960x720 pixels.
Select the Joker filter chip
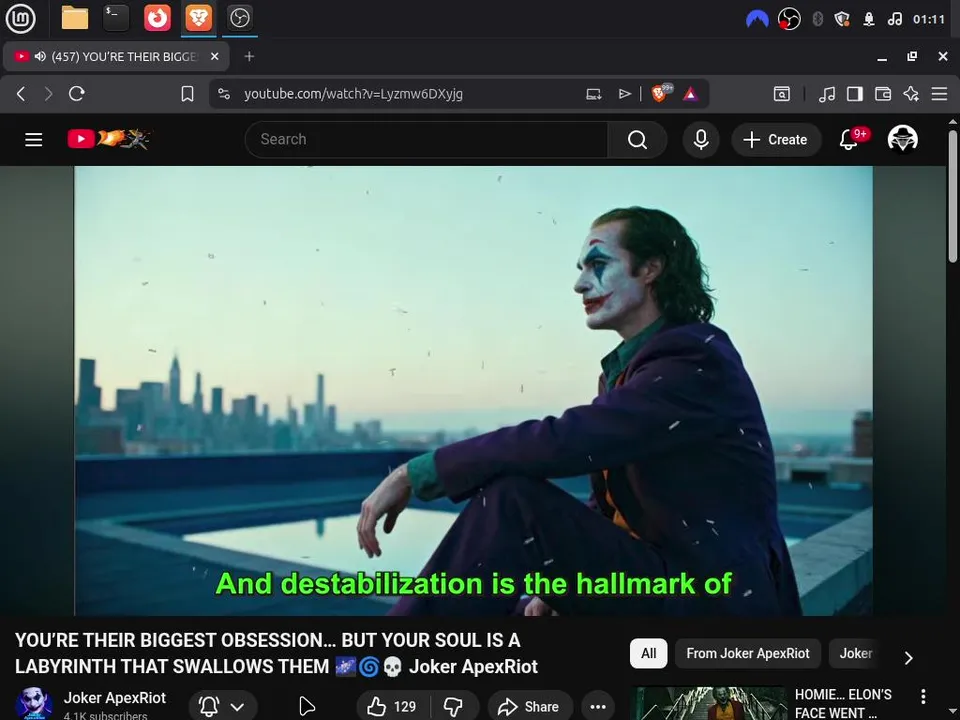pos(855,653)
